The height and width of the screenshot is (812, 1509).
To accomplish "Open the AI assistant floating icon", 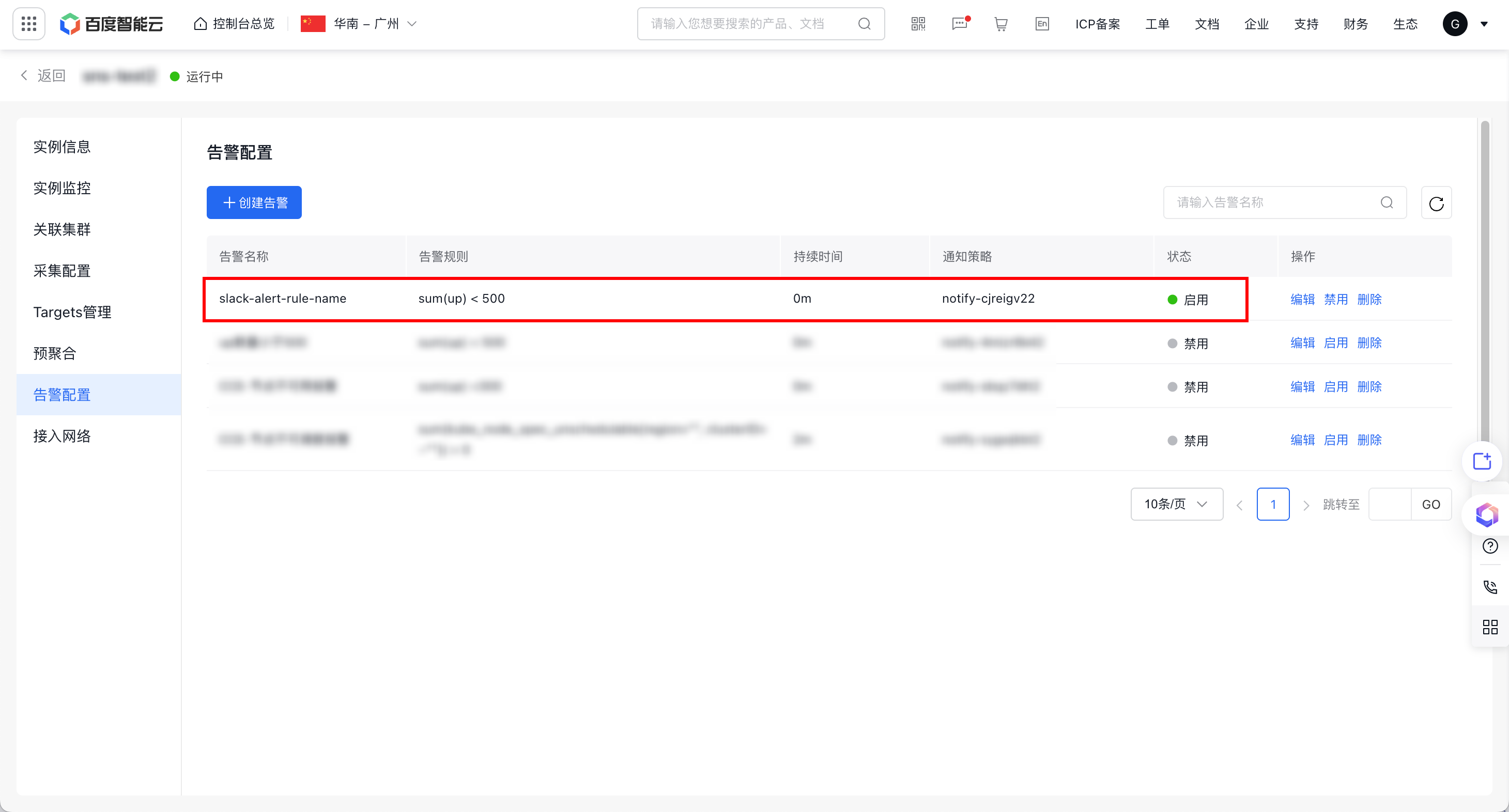I will coord(1487,514).
